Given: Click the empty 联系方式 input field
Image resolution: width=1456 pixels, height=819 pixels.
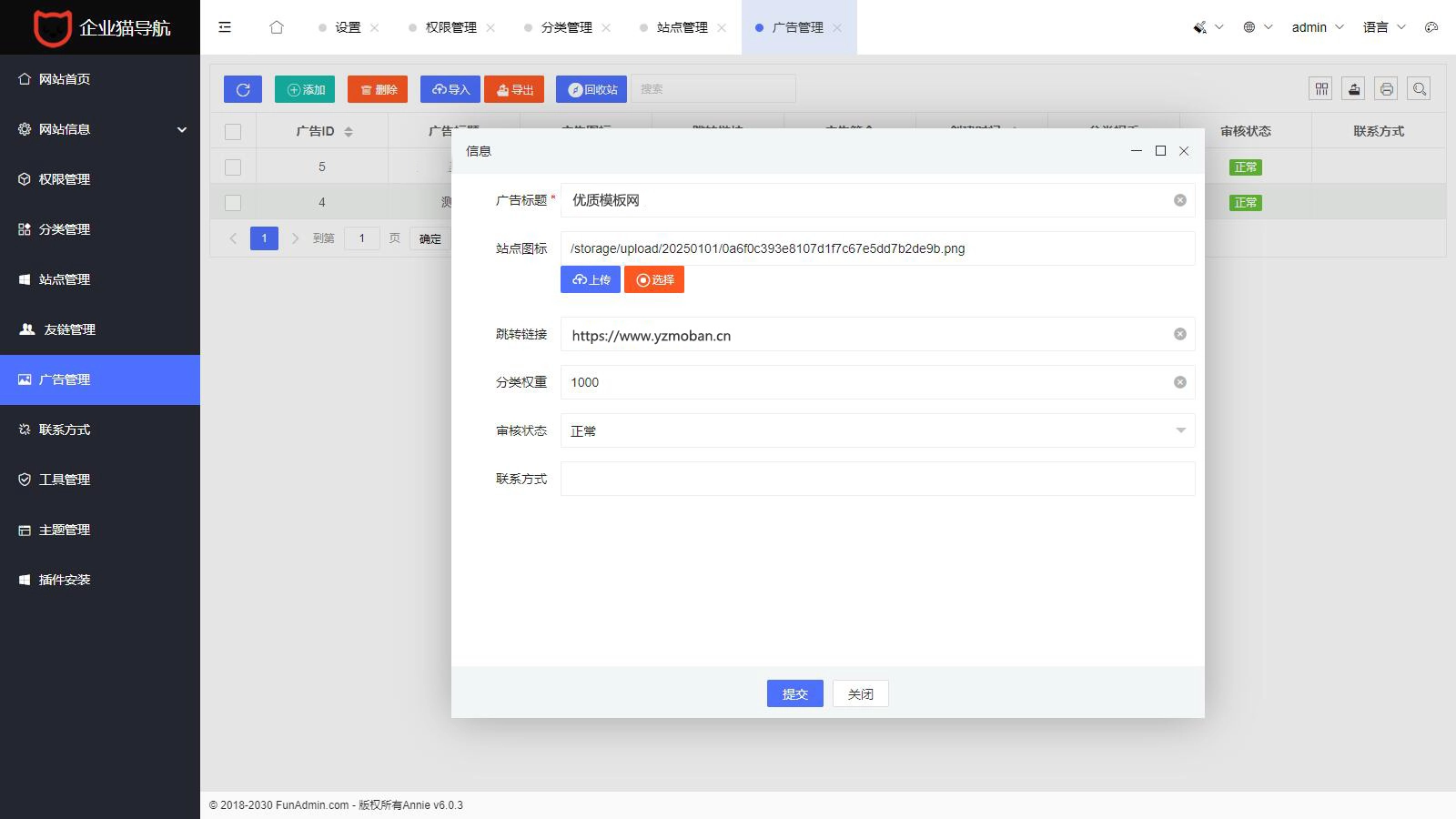Looking at the screenshot, I should click(x=876, y=479).
